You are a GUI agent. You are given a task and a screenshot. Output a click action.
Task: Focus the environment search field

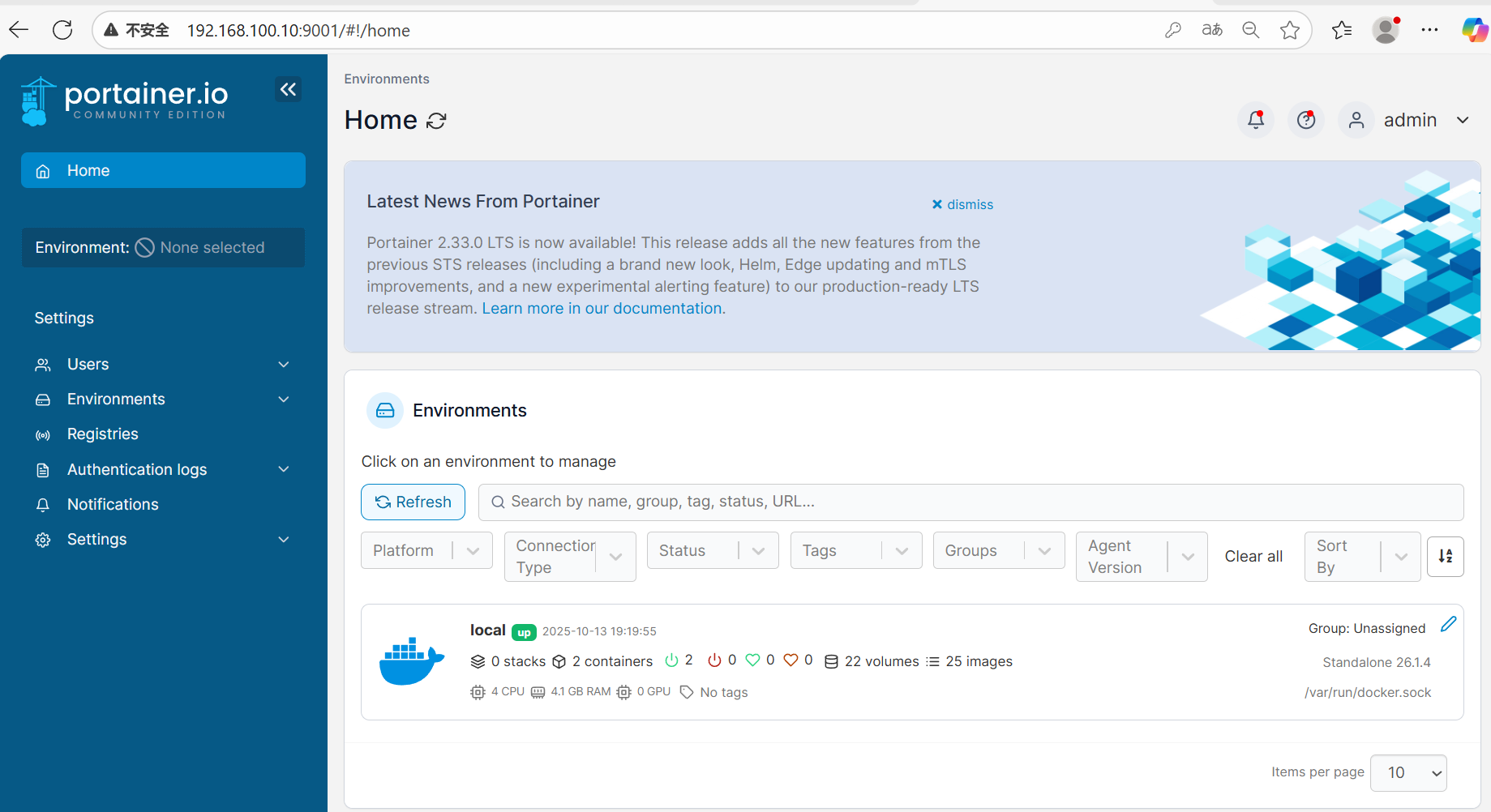click(970, 502)
